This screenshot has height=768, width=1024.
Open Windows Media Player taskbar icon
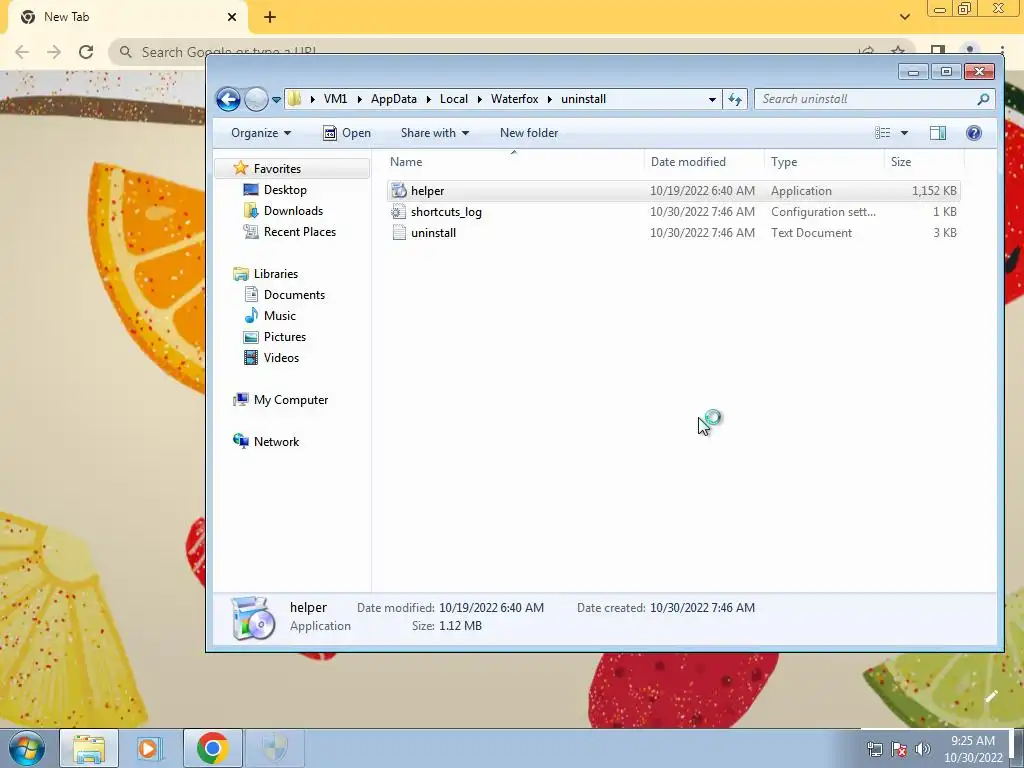click(149, 748)
